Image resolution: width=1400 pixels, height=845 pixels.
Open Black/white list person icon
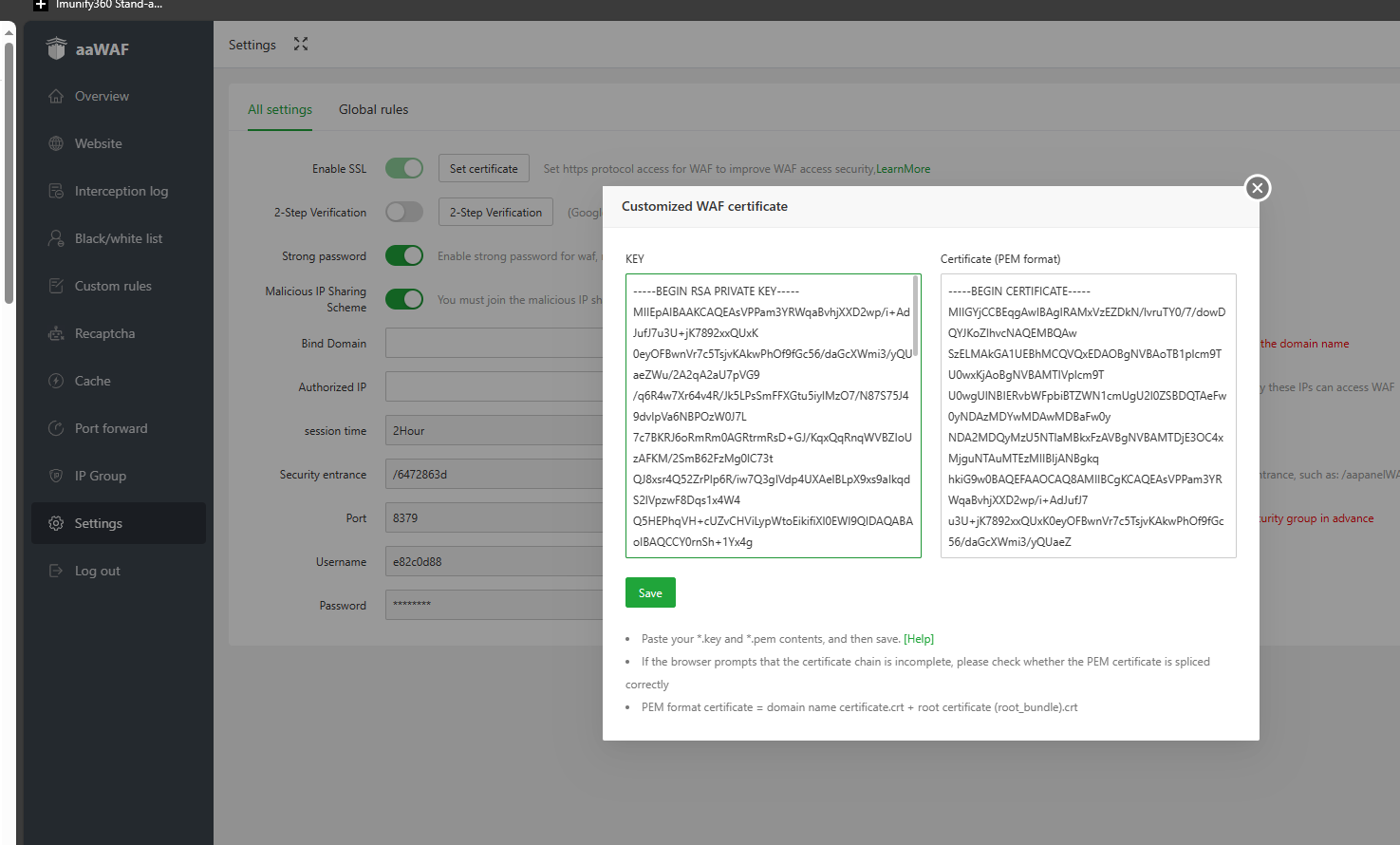56,238
